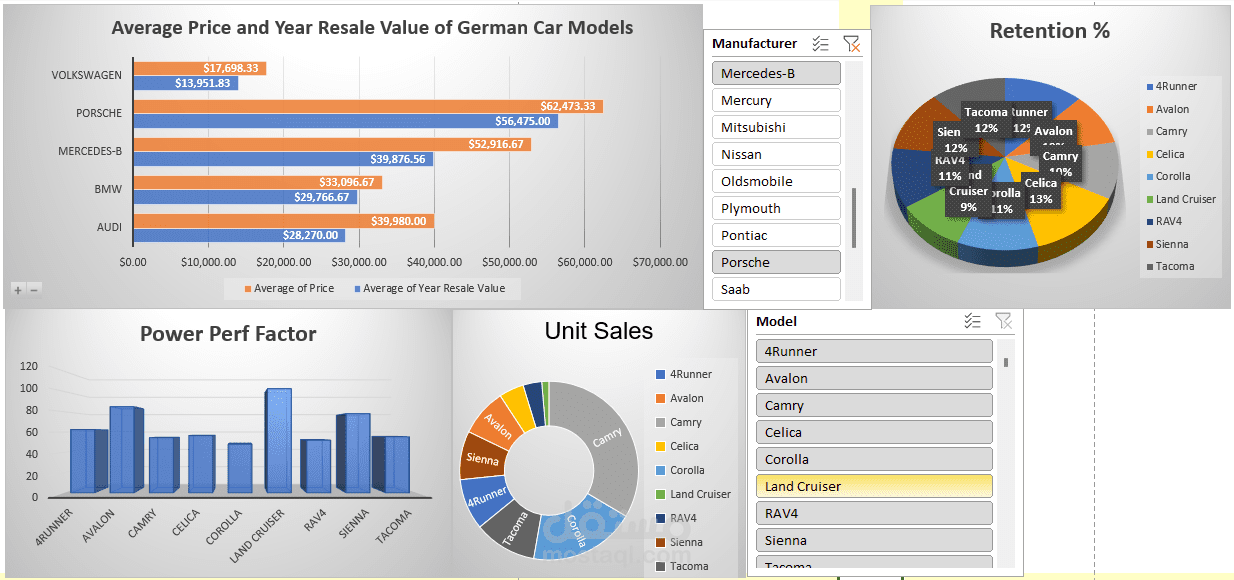The height and width of the screenshot is (580, 1234).
Task: Choose Camry in Model slicer
Action: point(874,405)
